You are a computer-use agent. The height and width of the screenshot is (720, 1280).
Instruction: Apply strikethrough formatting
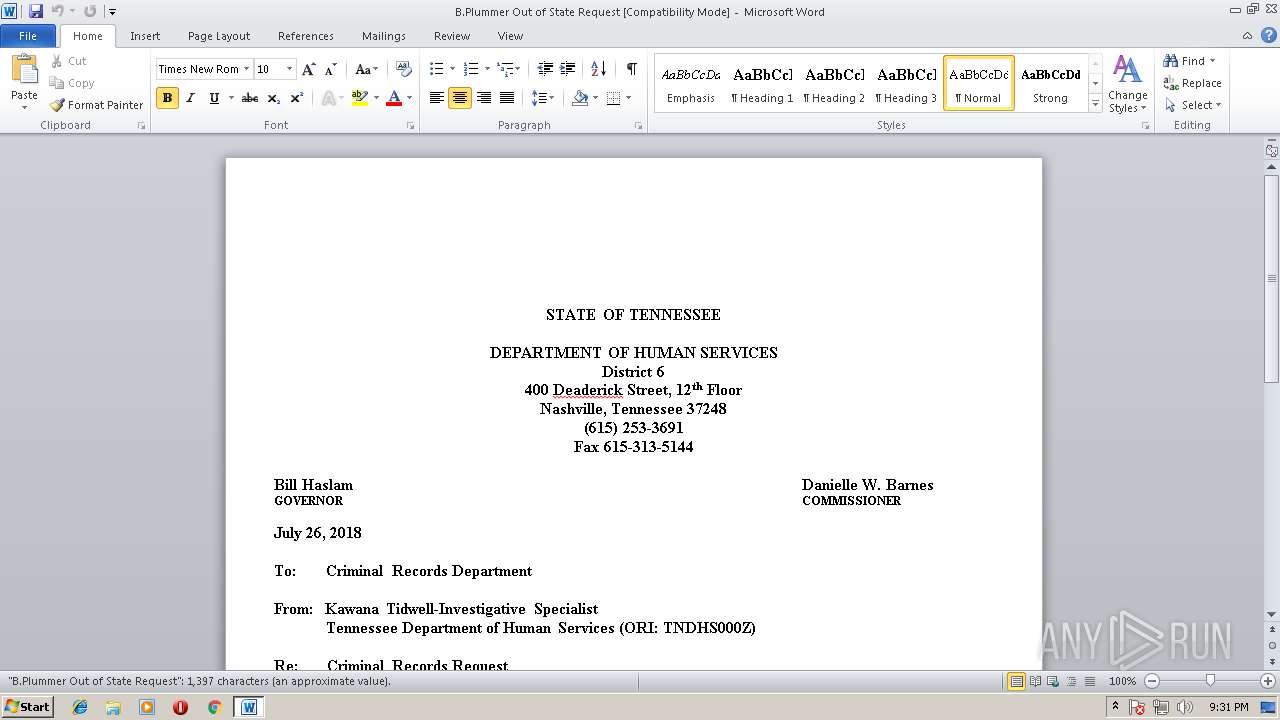250,98
